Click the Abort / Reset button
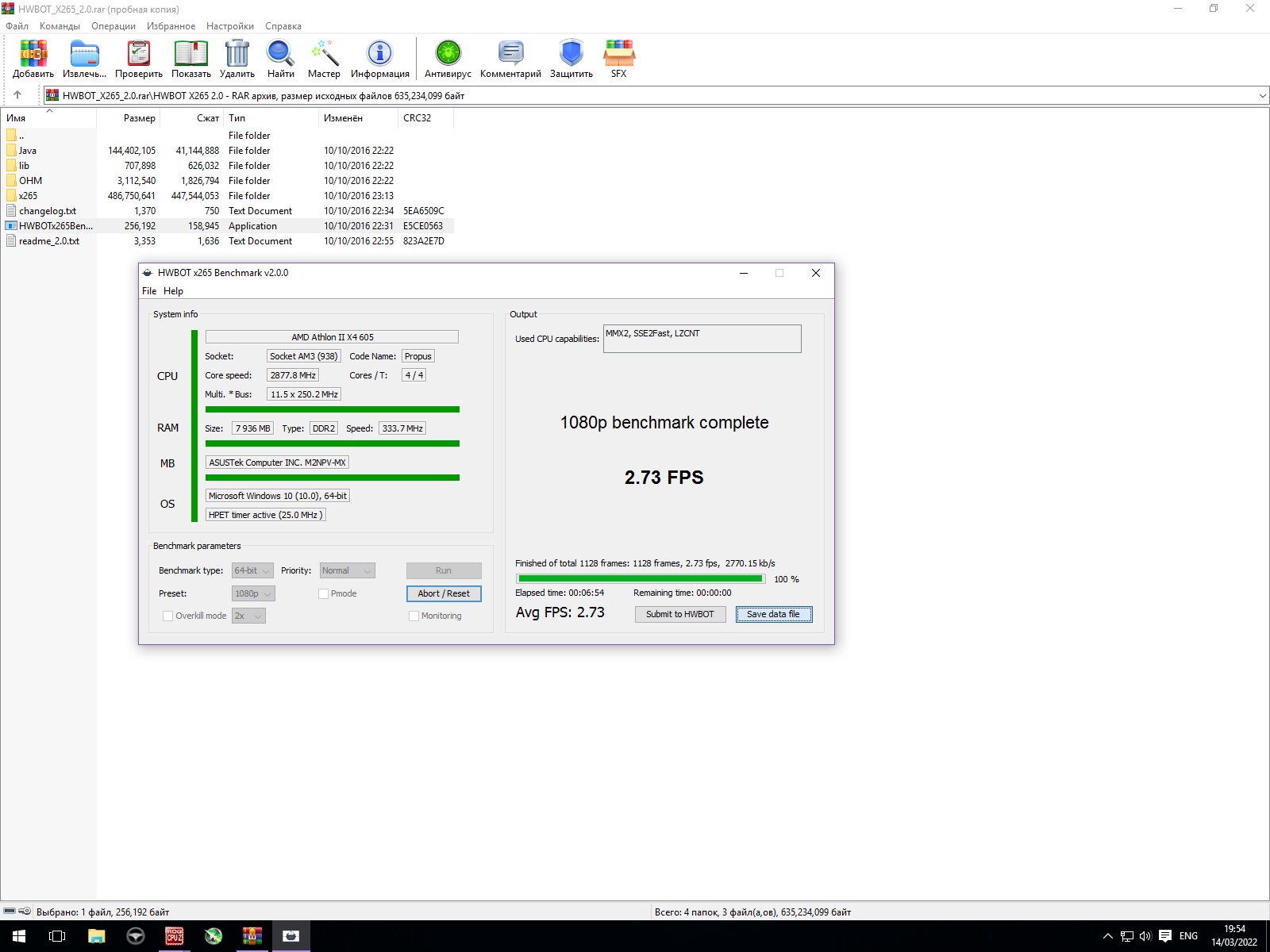The height and width of the screenshot is (952, 1270). 444,593
